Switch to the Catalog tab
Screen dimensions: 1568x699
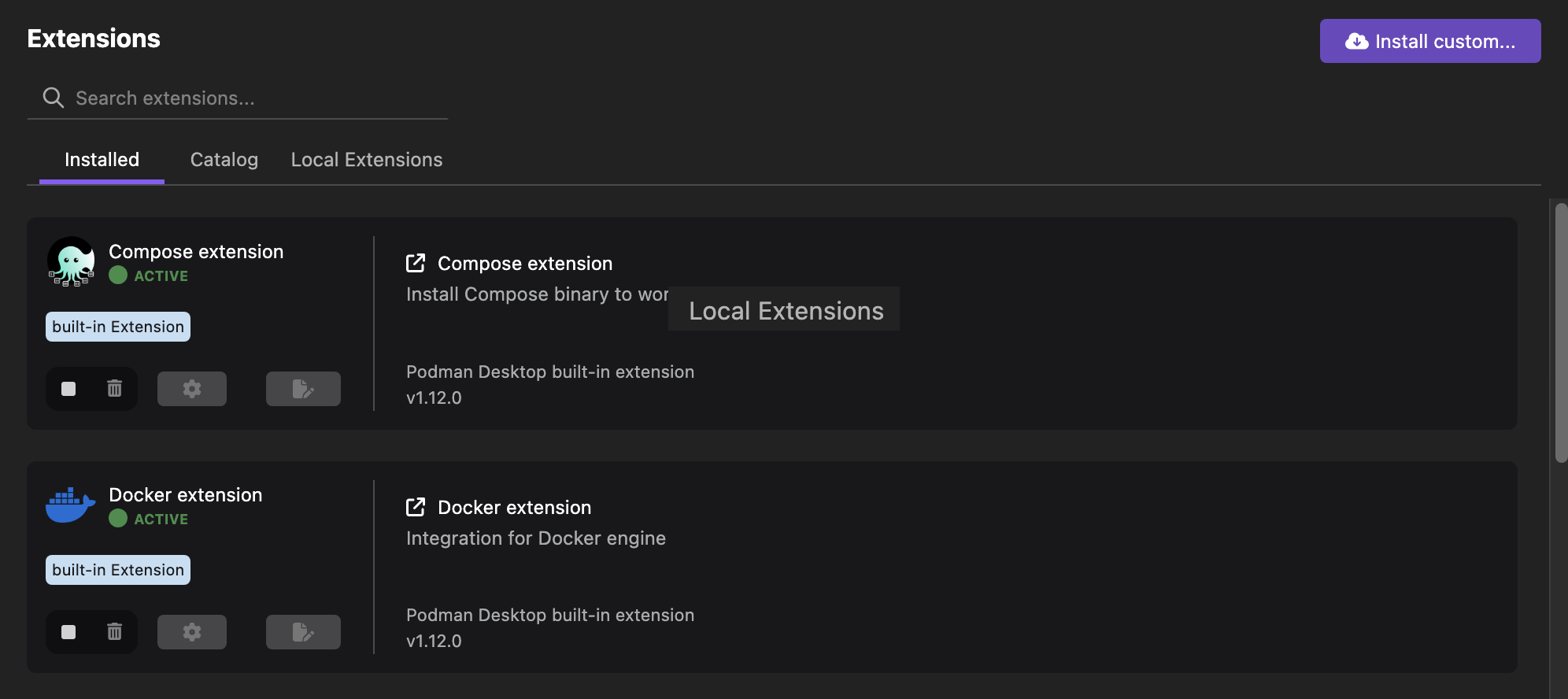tap(224, 160)
